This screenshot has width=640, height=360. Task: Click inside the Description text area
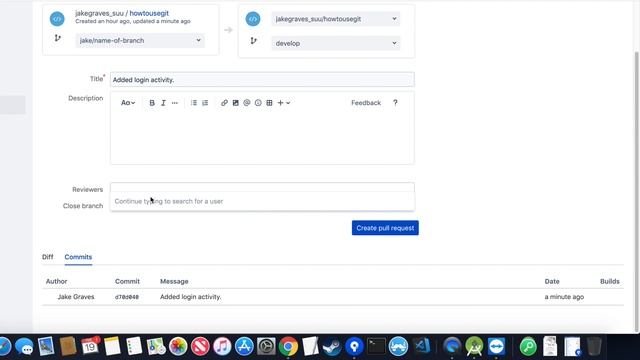[262, 137]
